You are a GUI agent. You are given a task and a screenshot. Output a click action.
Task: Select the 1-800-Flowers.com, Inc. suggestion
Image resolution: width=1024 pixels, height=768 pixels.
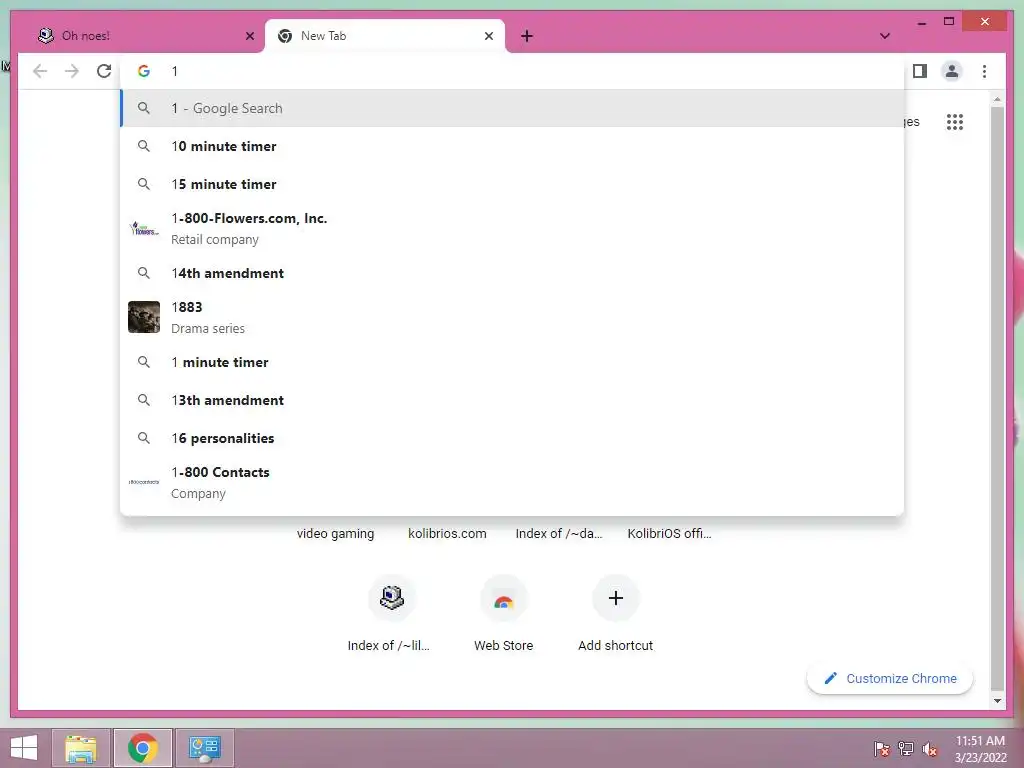point(512,229)
